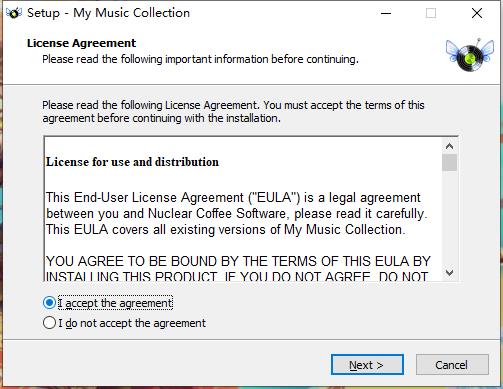Click the vinyl record butterfly logo
The image size is (503, 389).
pyautogui.click(x=470, y=55)
